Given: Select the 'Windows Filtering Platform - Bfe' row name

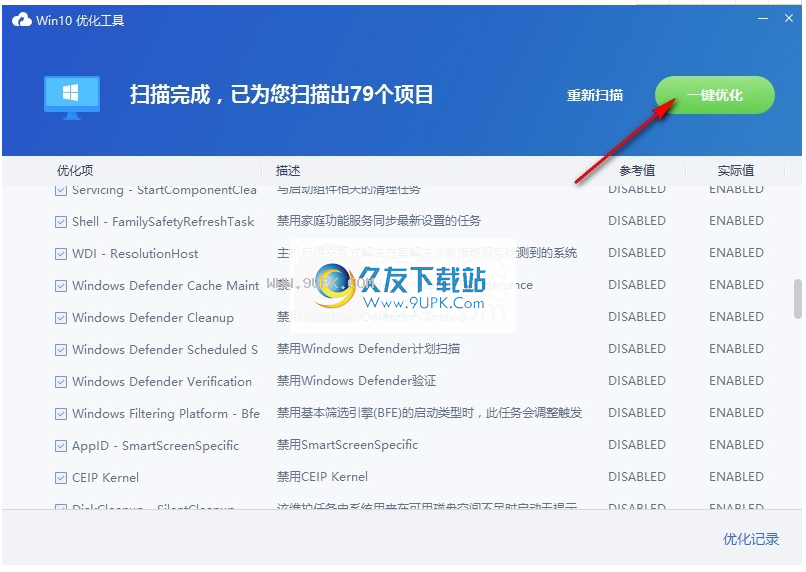Looking at the screenshot, I should pos(166,413).
